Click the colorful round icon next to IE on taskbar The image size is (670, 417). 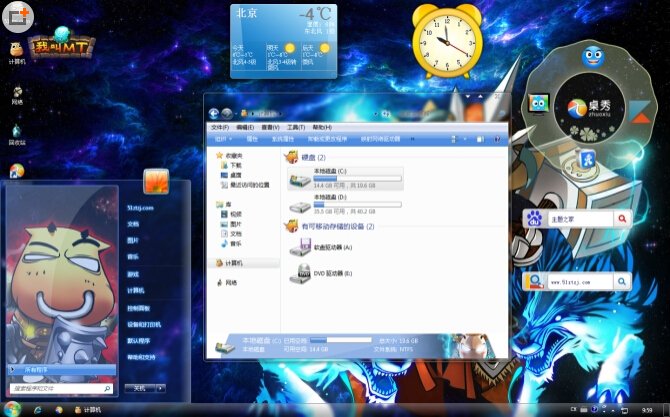(59, 410)
